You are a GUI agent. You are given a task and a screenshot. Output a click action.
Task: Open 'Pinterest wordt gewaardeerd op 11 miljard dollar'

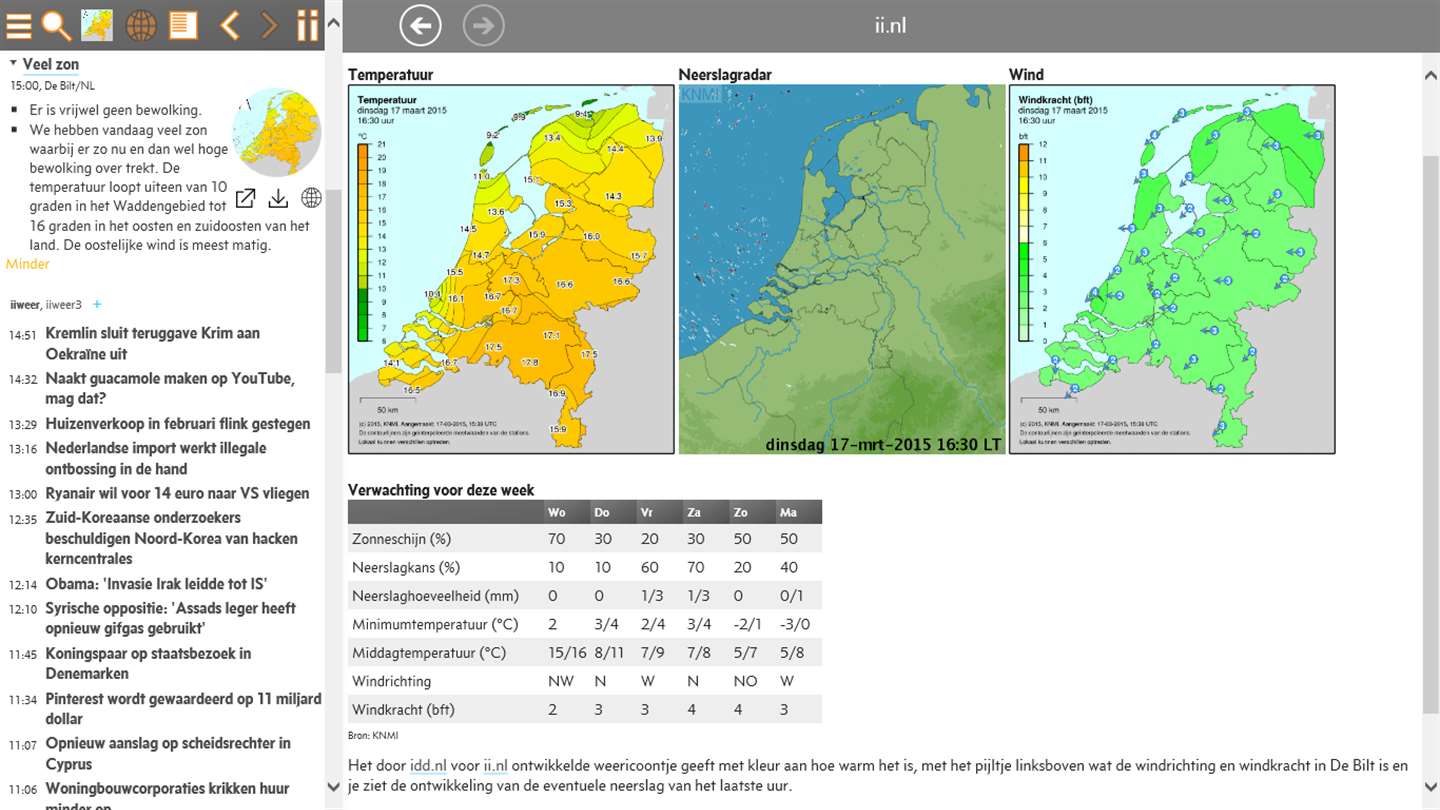click(183, 708)
